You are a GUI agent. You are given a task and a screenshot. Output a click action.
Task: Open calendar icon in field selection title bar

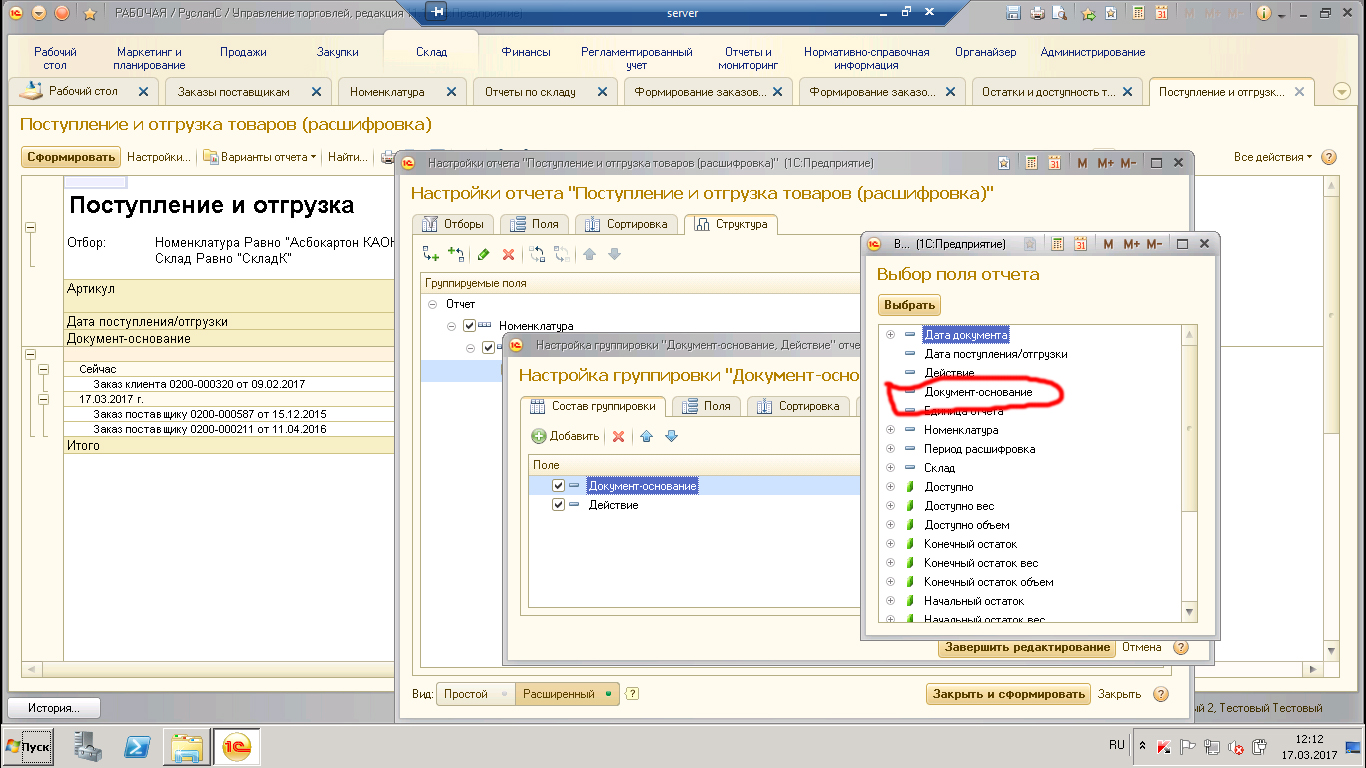[x=1080, y=244]
